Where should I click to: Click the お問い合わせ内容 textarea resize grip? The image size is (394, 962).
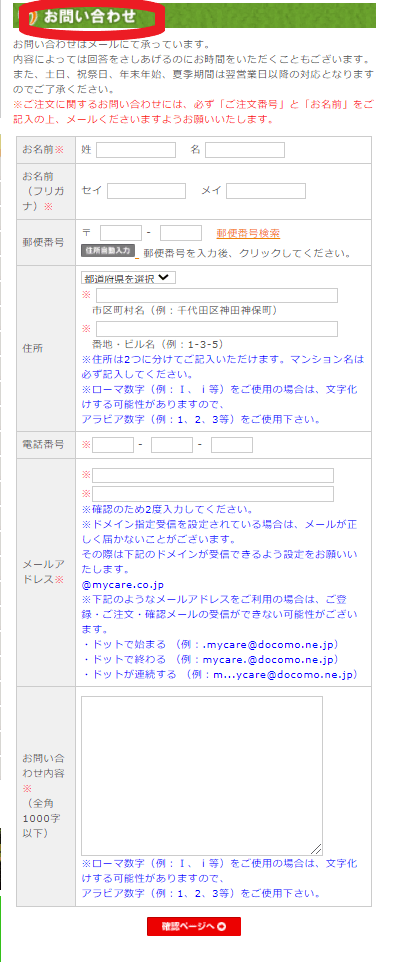coord(317,850)
